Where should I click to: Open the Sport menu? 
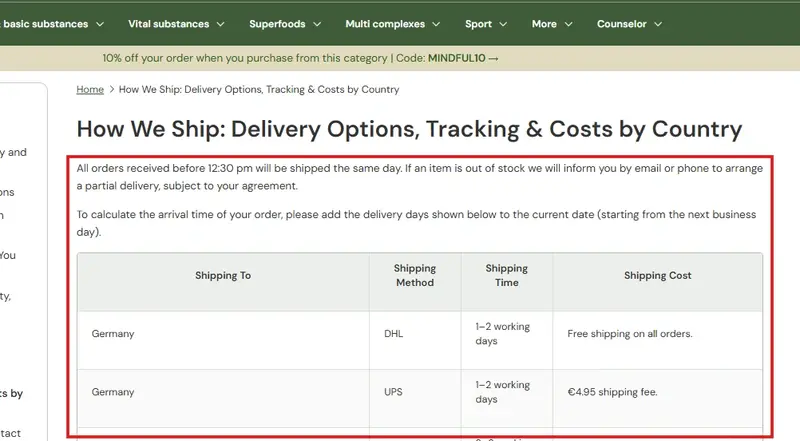tap(478, 24)
